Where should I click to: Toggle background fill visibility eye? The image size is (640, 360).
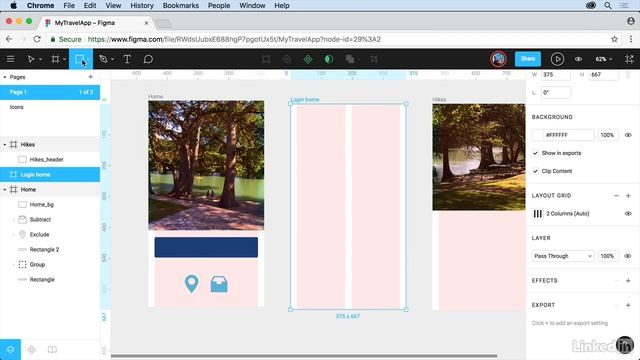point(628,135)
